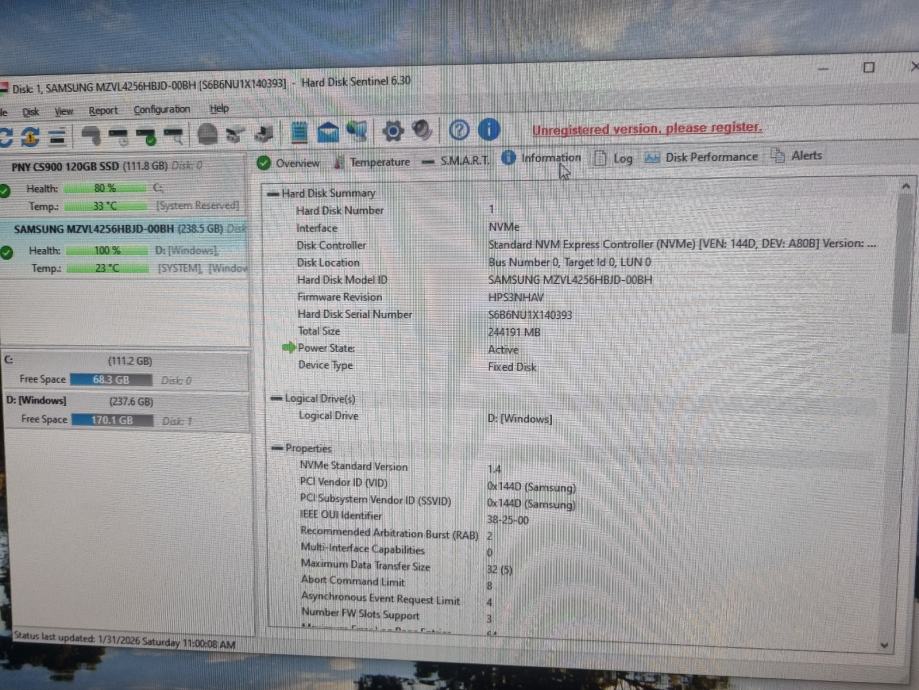
Task: Open the Disk menu
Action: pos(30,111)
